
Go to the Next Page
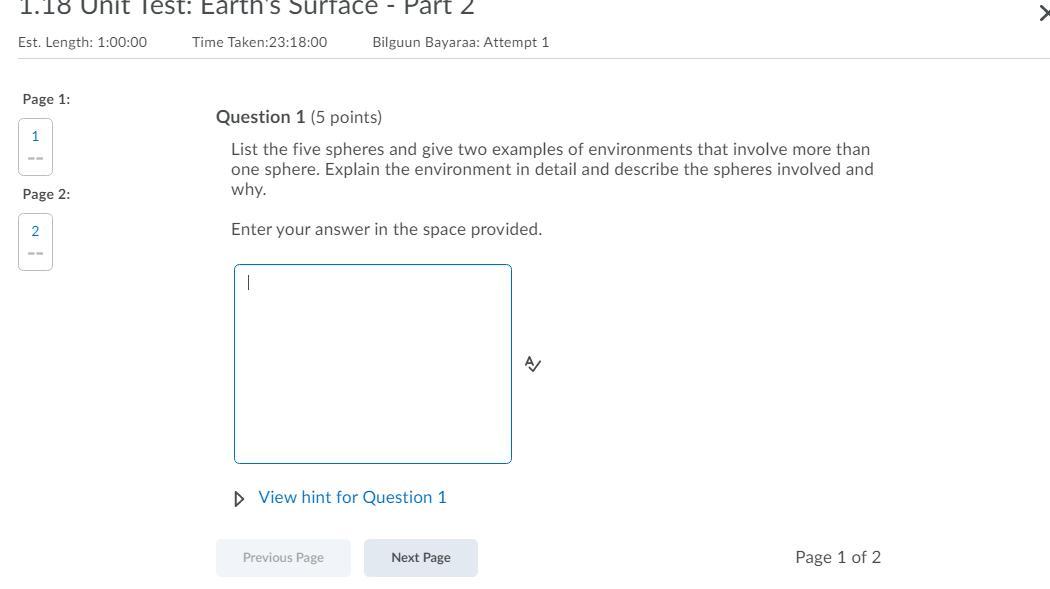[420, 557]
